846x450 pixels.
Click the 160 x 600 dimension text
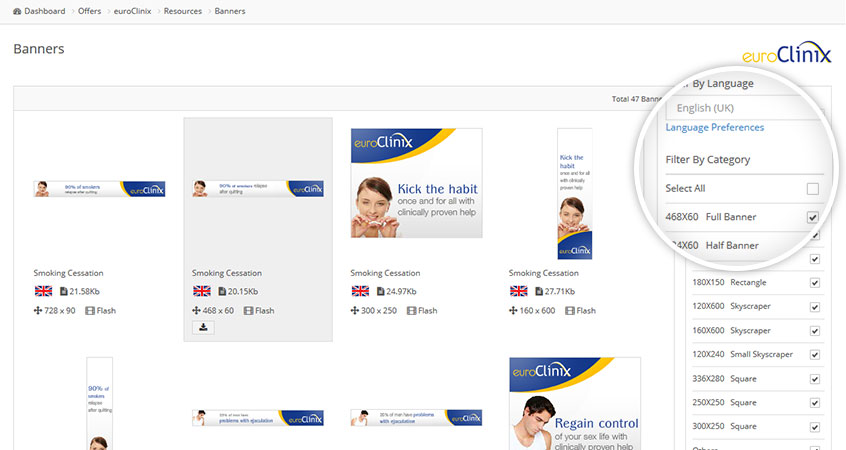tap(537, 311)
